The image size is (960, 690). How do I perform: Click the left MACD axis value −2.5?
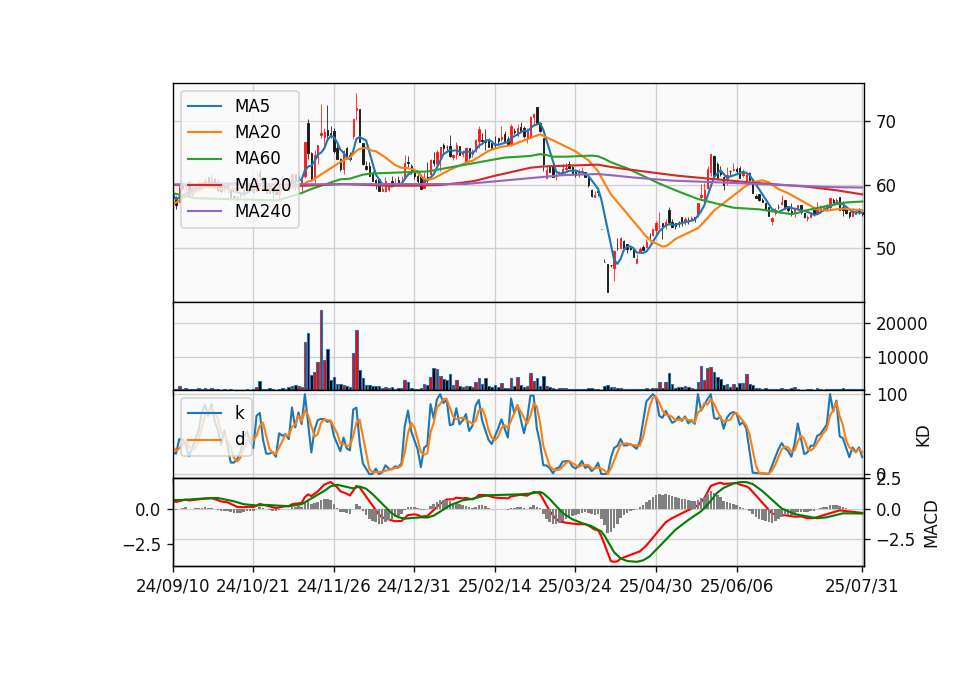(141, 544)
